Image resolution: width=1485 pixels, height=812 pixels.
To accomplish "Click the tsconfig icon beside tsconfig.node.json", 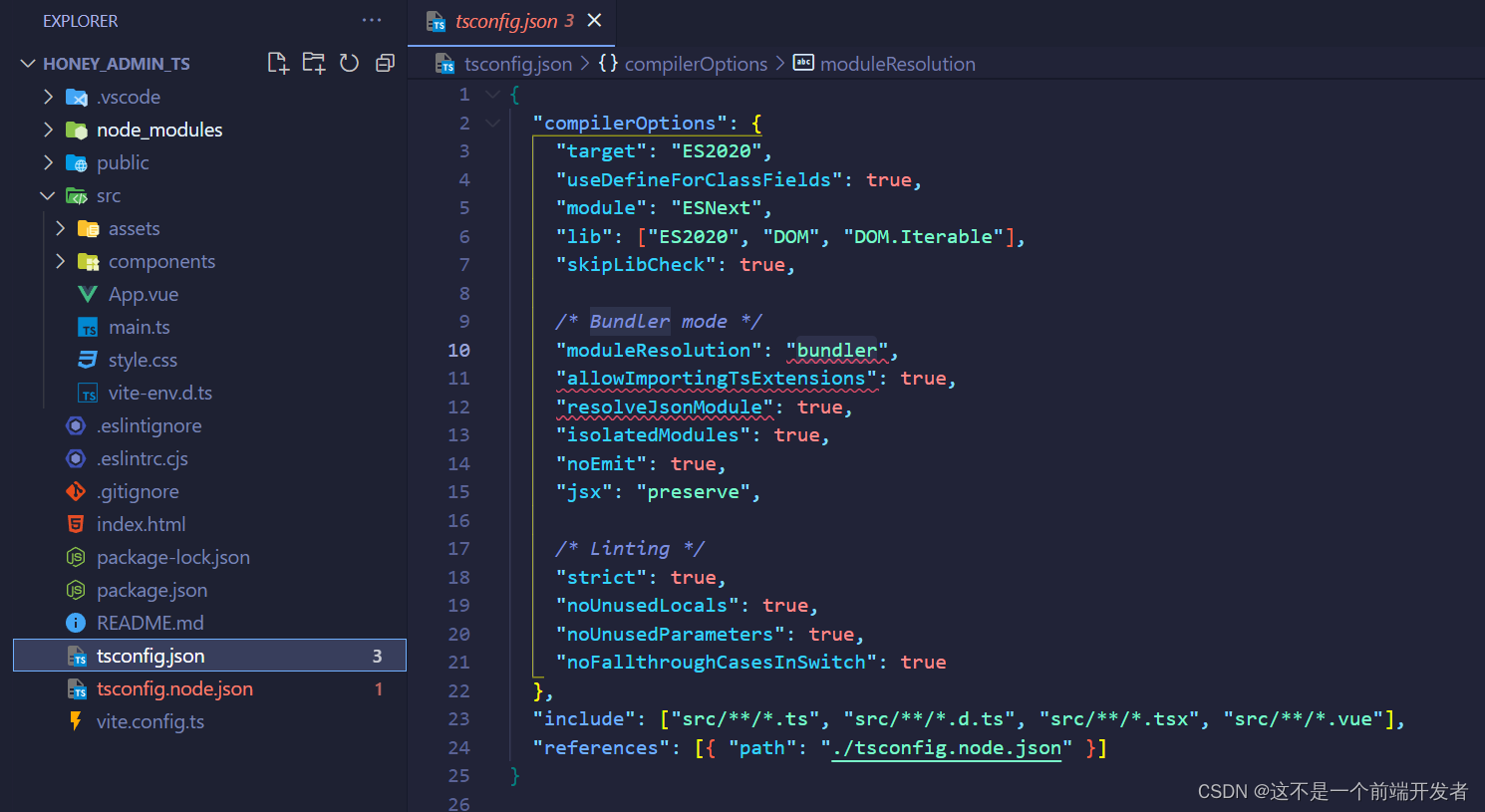I will pyautogui.click(x=77, y=689).
